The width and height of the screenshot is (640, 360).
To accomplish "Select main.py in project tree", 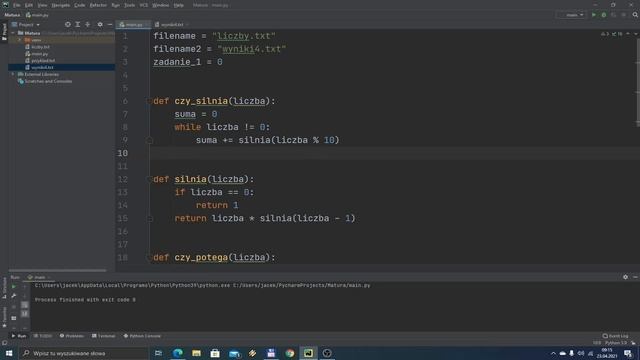I will point(40,54).
